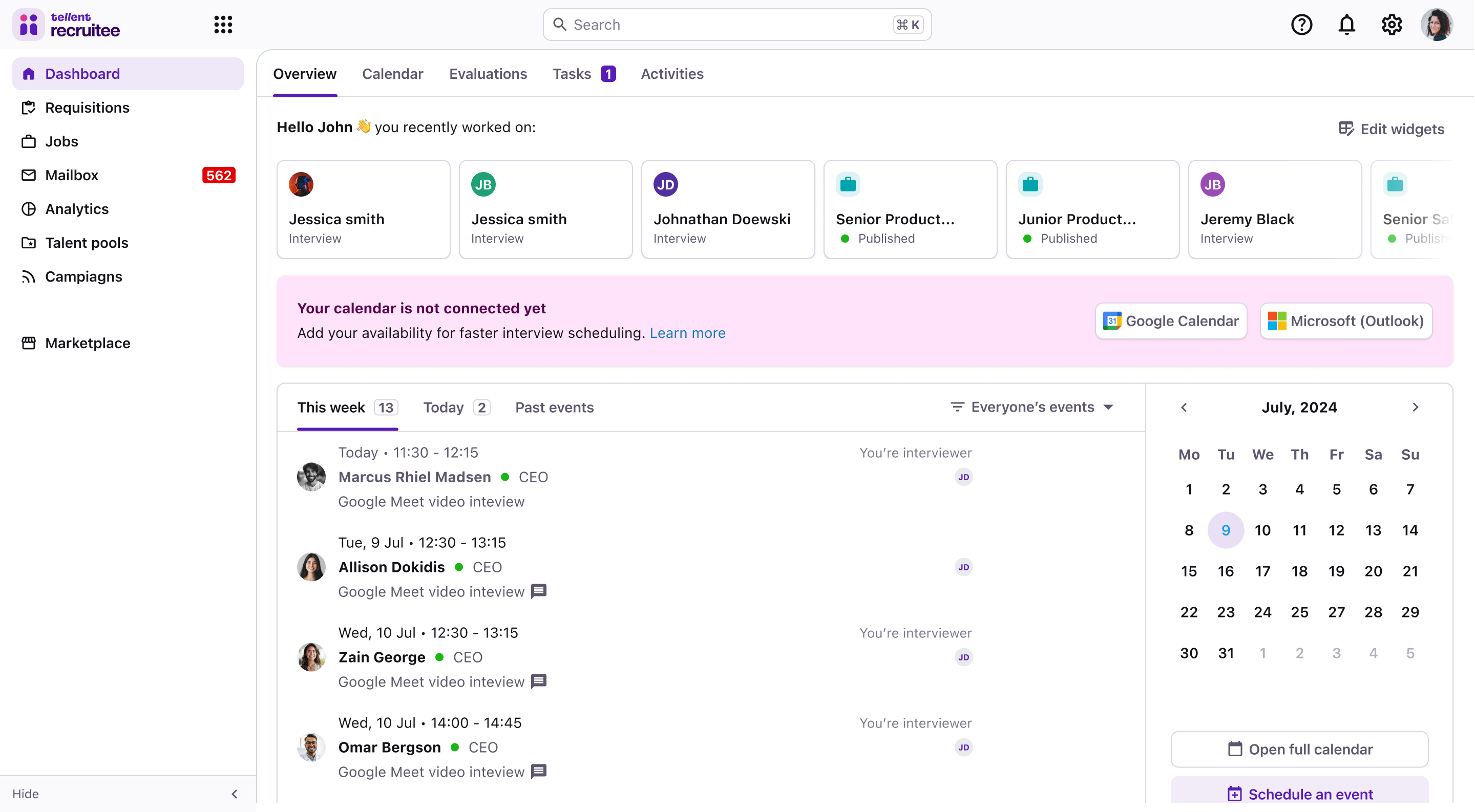1475x812 pixels.
Task: Go to Jobs in sidebar
Action: (x=128, y=141)
